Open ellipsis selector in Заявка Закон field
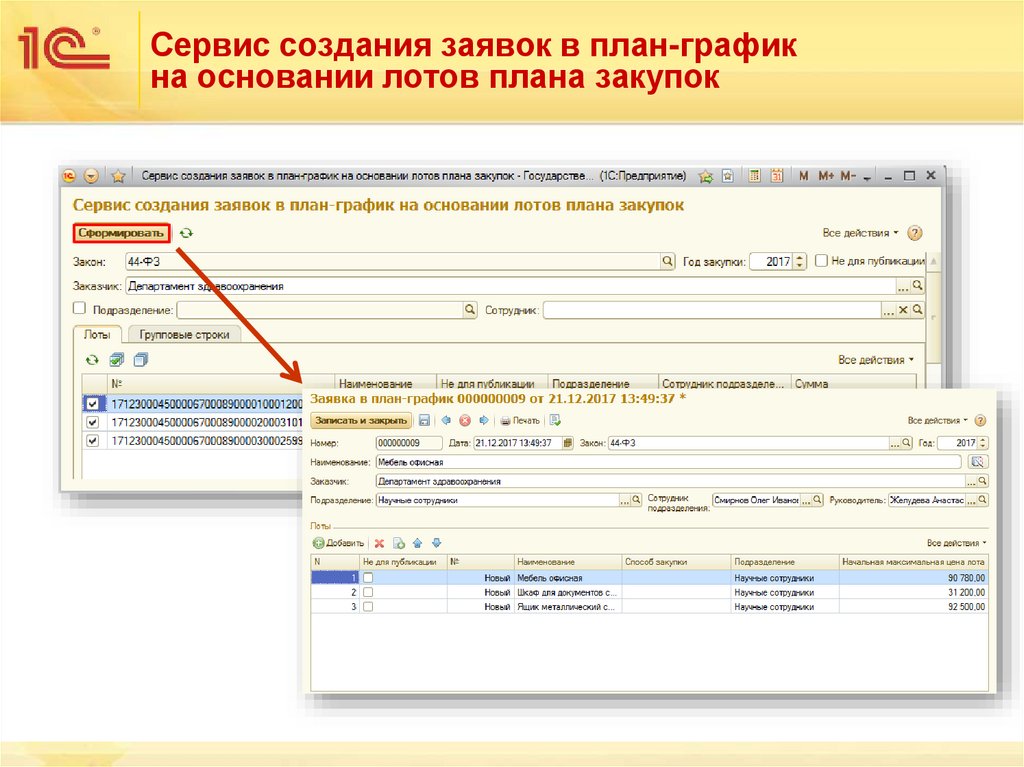Viewport: 1024px width, 767px height. pos(895,443)
